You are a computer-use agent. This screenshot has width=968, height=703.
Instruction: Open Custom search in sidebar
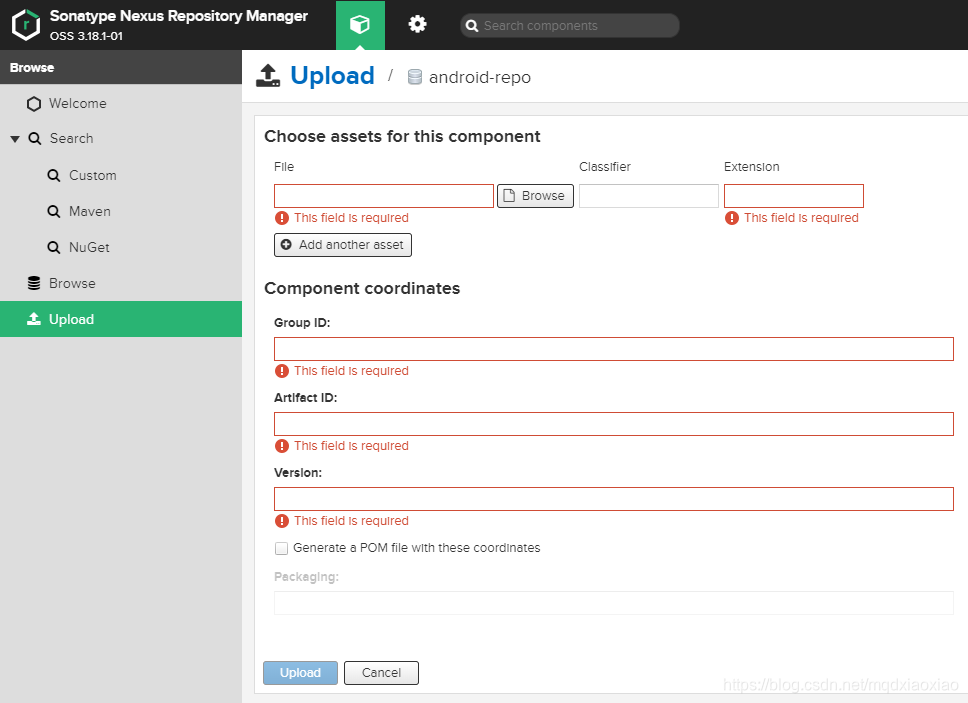tap(121, 175)
